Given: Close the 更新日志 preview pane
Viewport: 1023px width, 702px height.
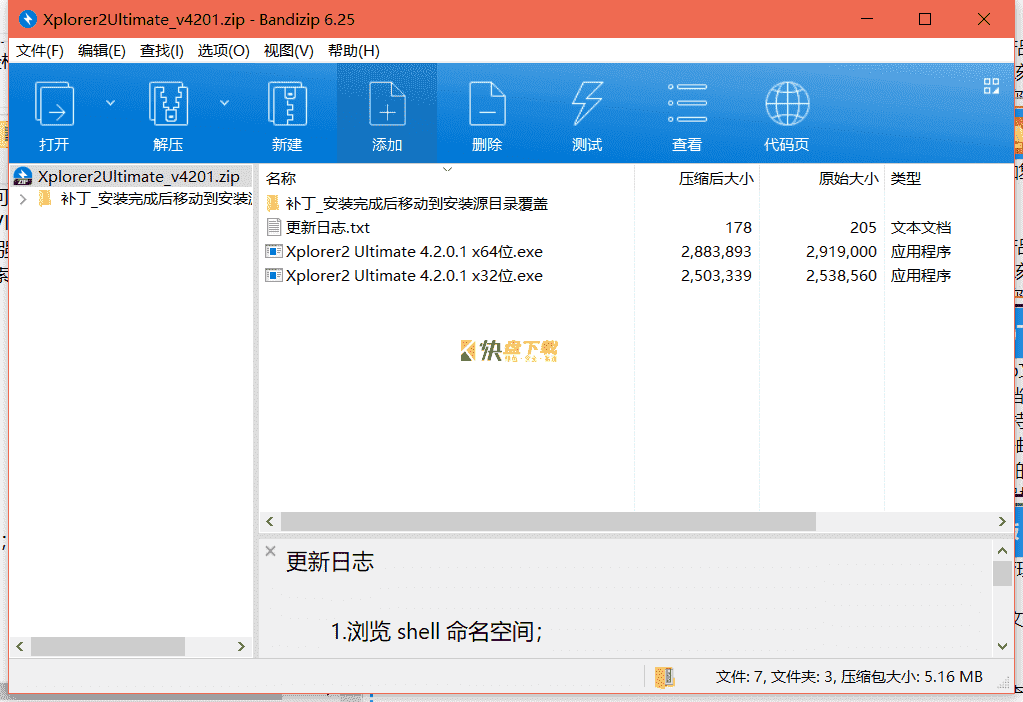Looking at the screenshot, I should point(271,551).
